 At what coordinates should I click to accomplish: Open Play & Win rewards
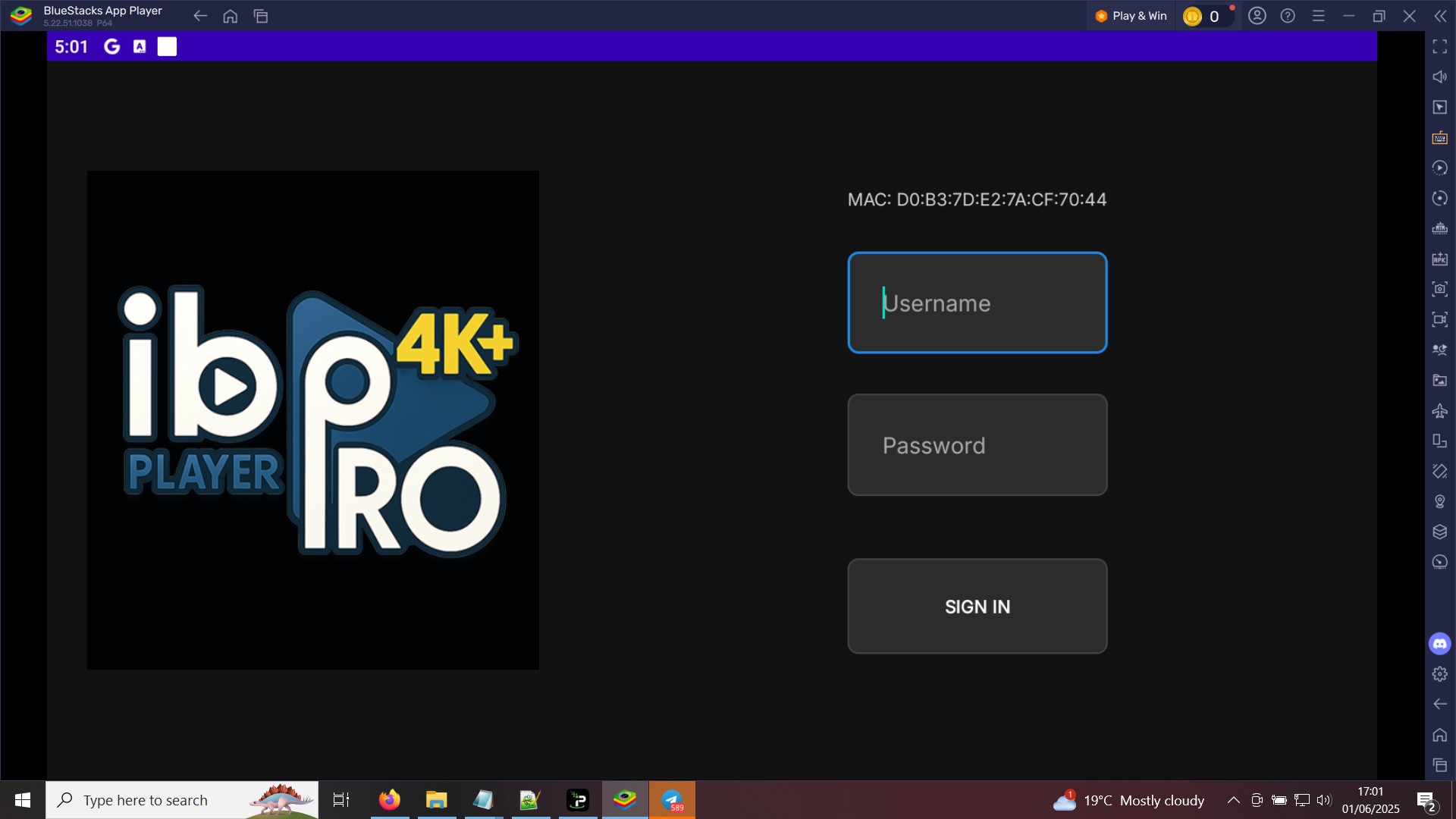coord(1131,15)
